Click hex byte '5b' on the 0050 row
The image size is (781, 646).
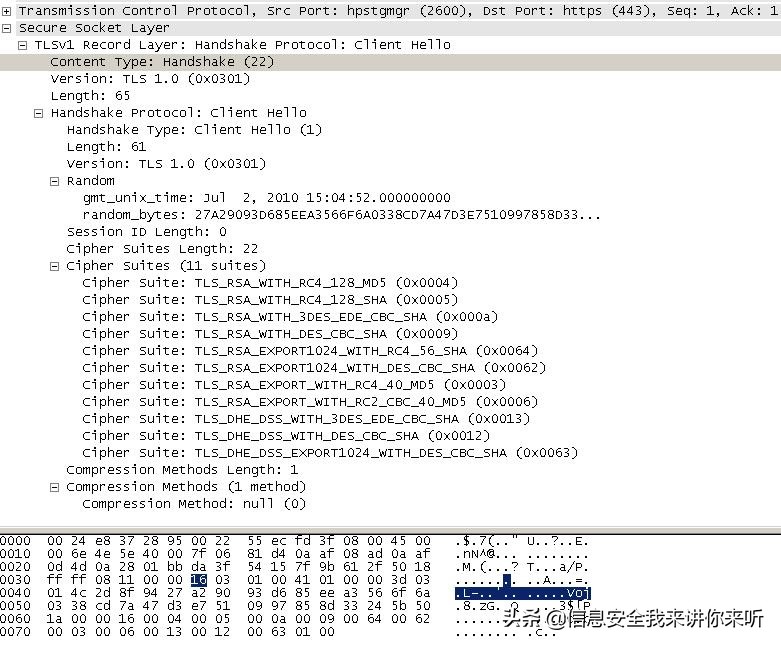398,606
